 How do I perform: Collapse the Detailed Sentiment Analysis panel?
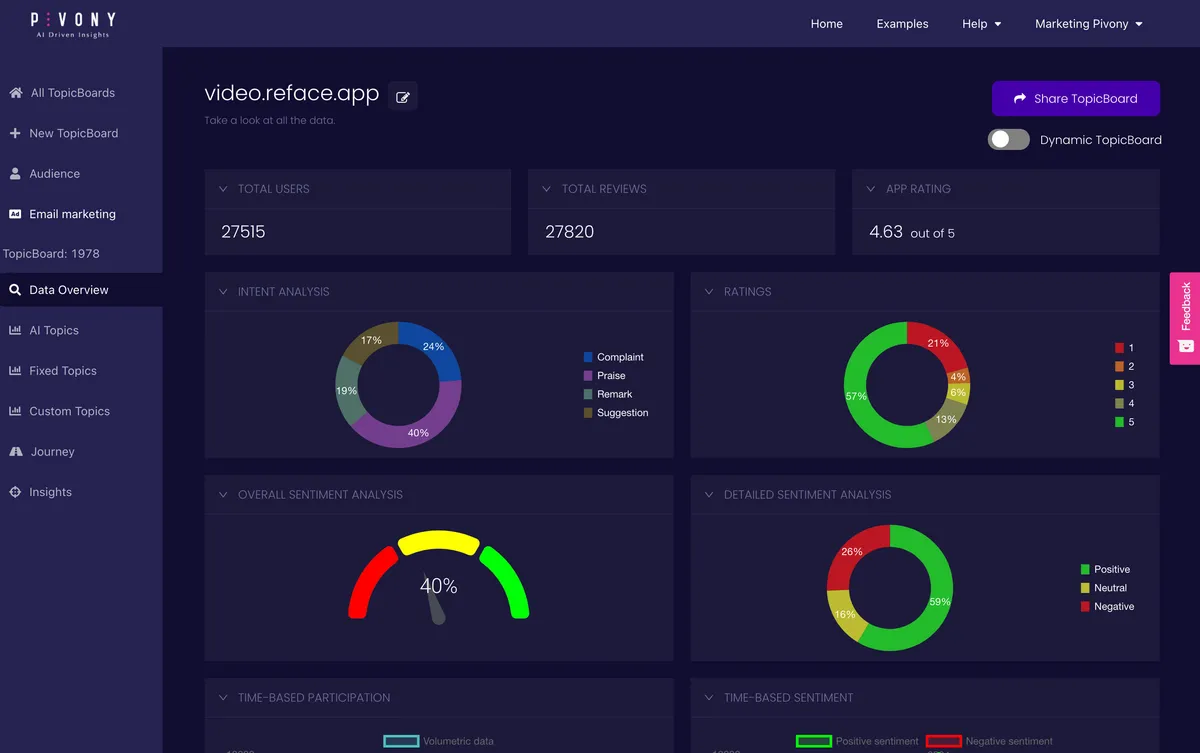(x=708, y=495)
